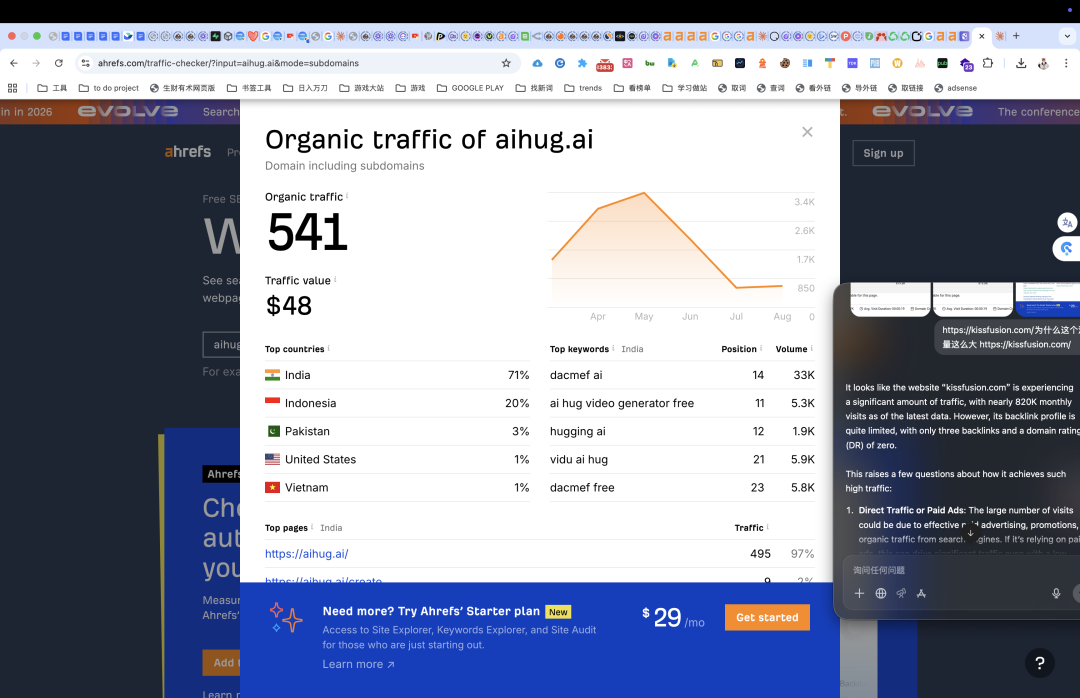Click the red 1383 badge extension icon
This screenshot has height=698, width=1080.
(x=605, y=64)
